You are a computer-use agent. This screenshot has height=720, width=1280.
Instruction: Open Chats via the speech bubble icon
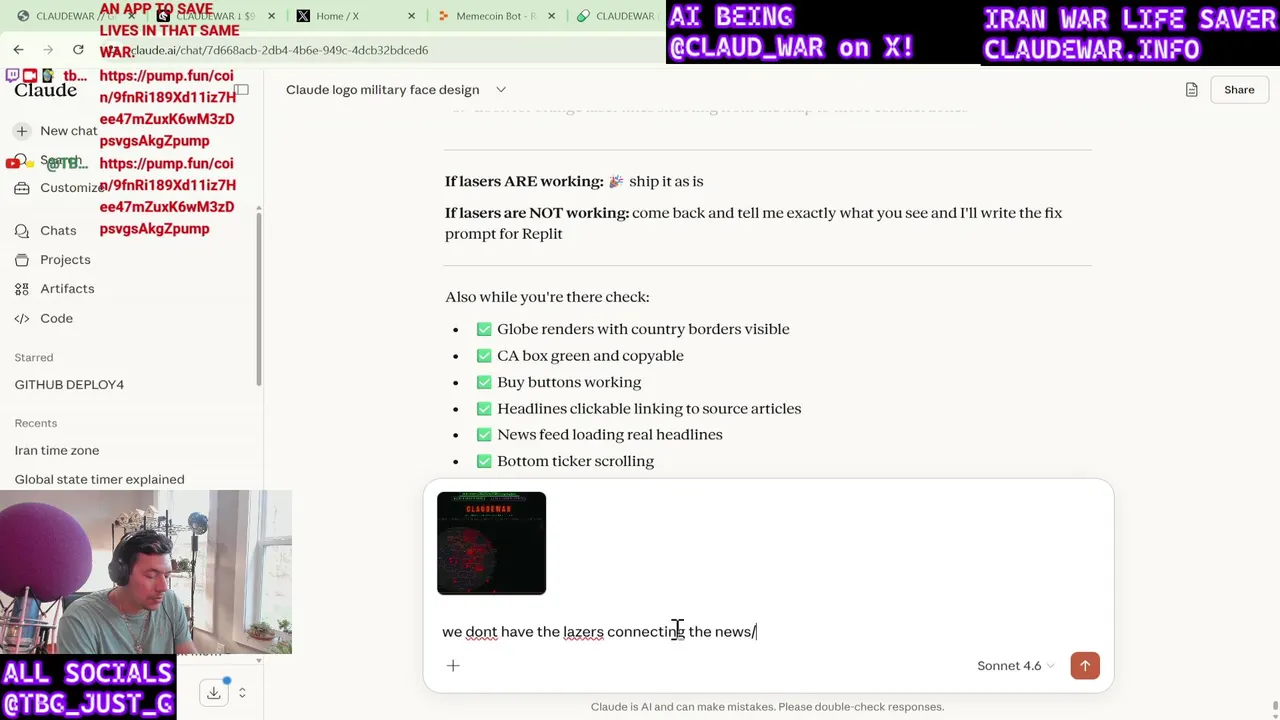21,231
